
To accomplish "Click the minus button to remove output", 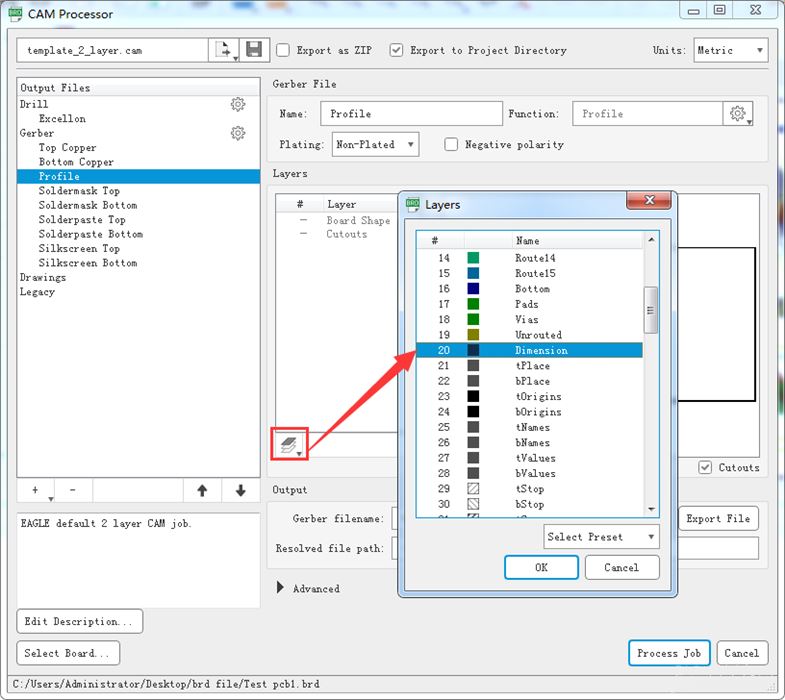I will pyautogui.click(x=72, y=491).
